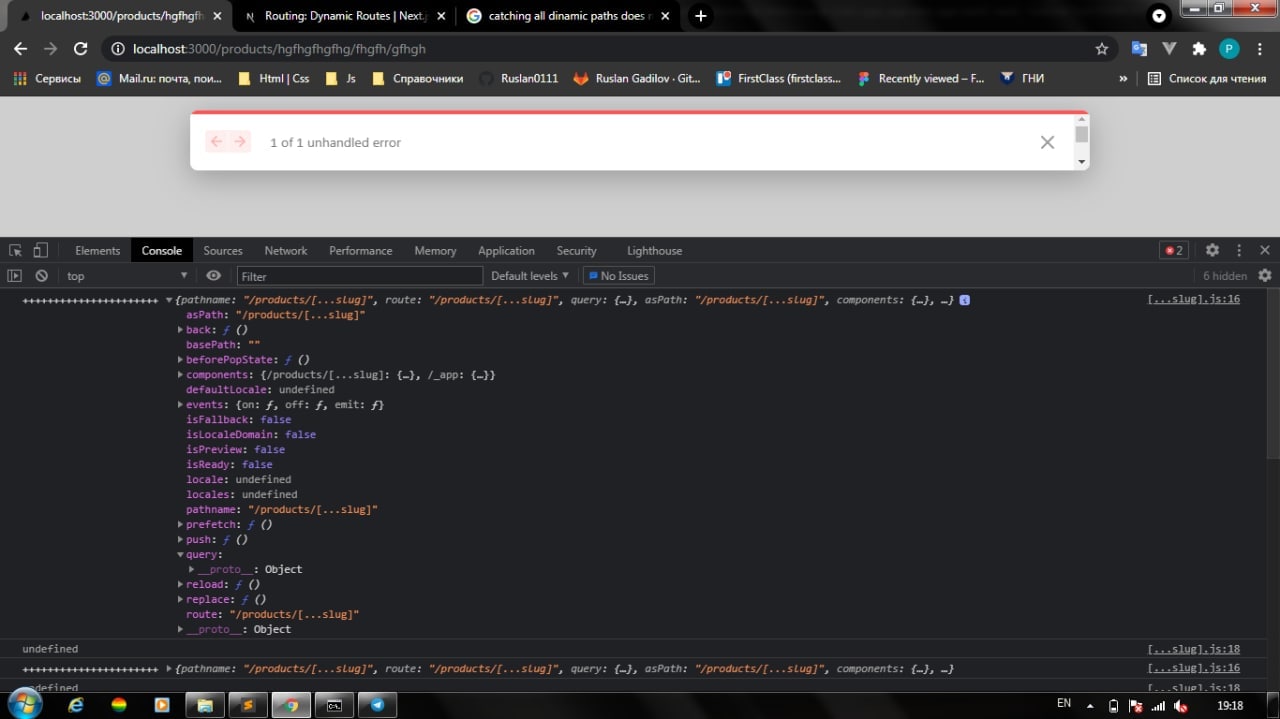Expand the 'components' property
The image size is (1280, 719).
pos(181,375)
